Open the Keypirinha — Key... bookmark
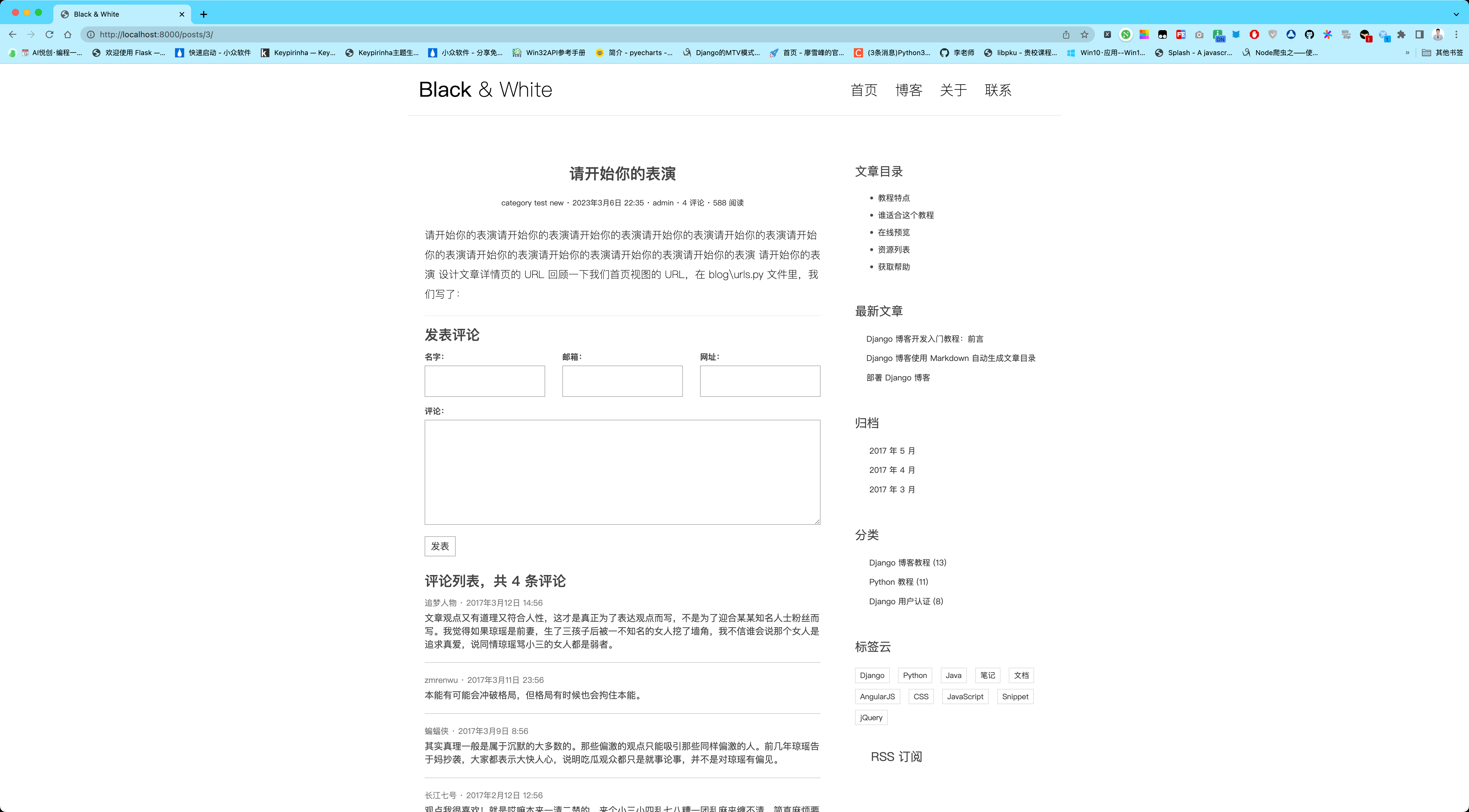Screen dimensions: 1469x812 pyautogui.click(x=298, y=53)
